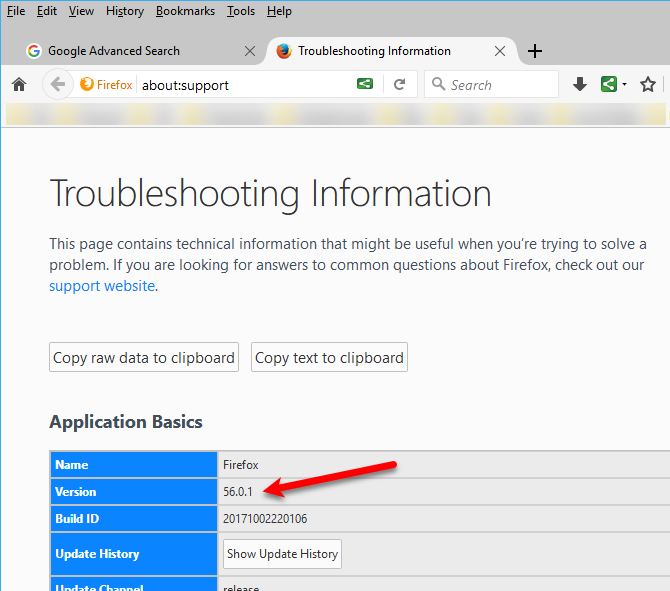The width and height of the screenshot is (670, 591).
Task: Click Copy raw data to clipboard
Action: coord(144,358)
